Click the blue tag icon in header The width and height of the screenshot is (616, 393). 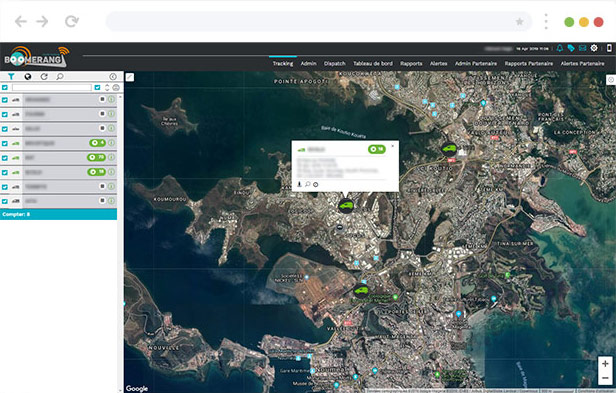[x=571, y=48]
